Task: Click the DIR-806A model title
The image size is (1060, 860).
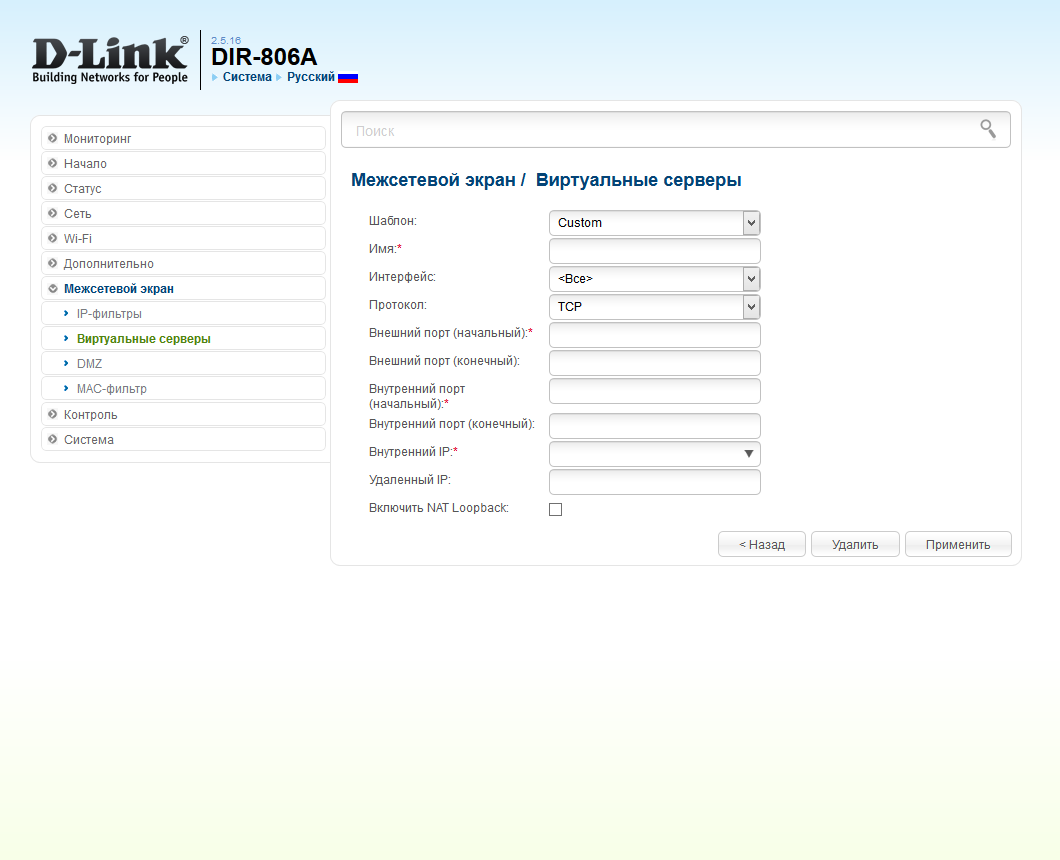Action: point(264,57)
